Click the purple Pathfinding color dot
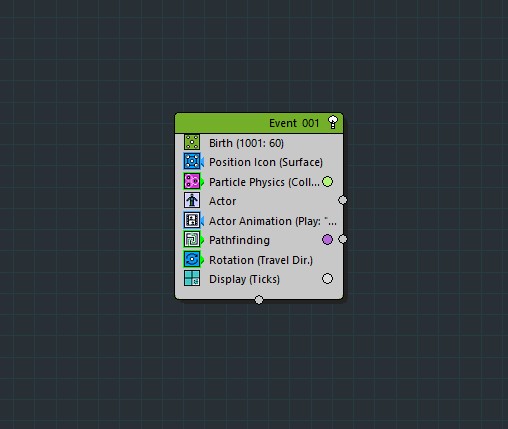Screen dimensions: 508x429 pyautogui.click(x=327, y=239)
